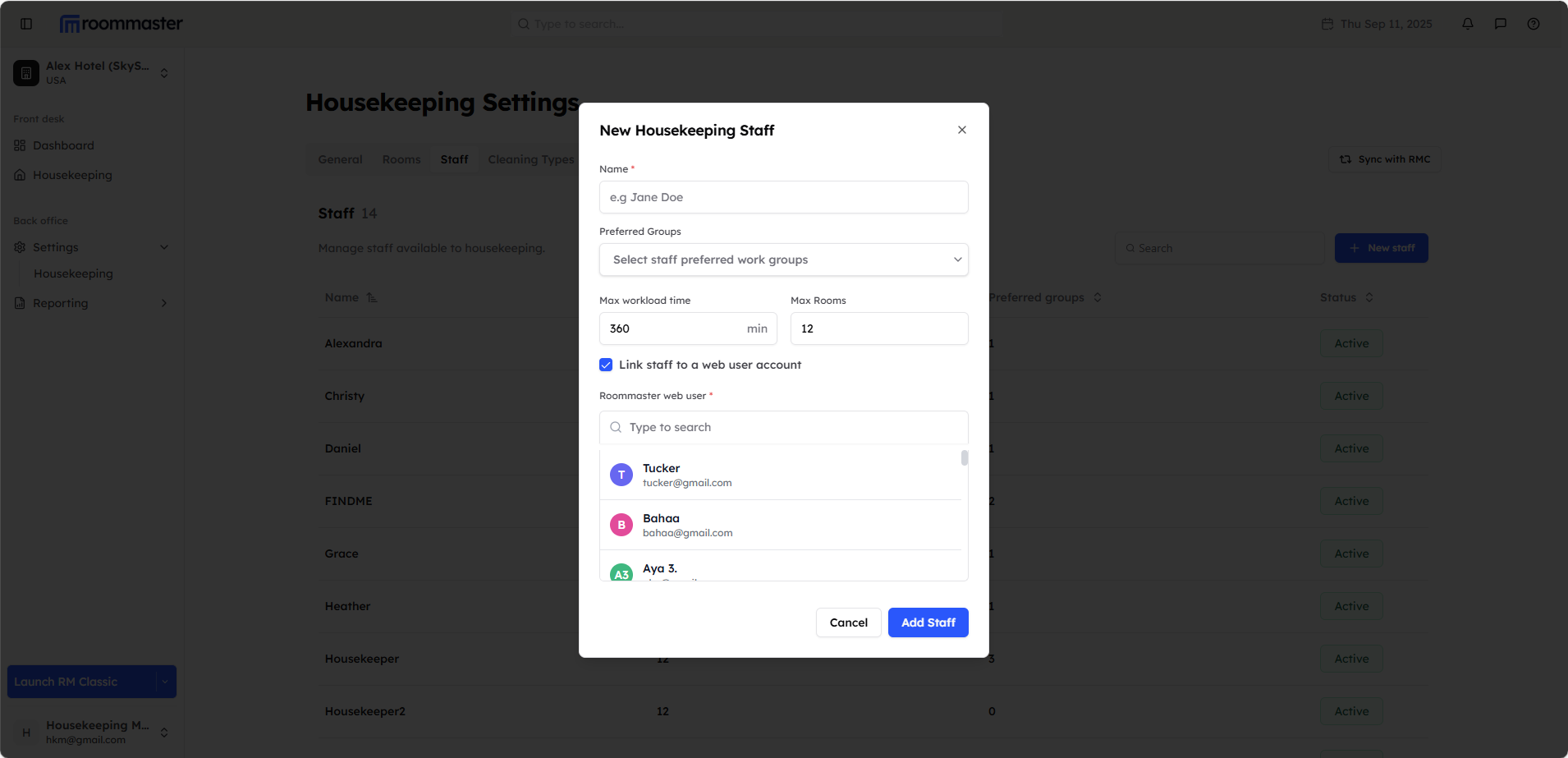Switch to the Rooms tab

[x=401, y=159]
